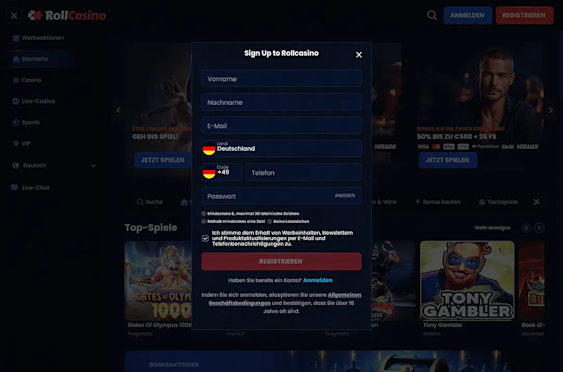Focus the Nachname input field
Viewport: 563px width, 372px height.
point(282,102)
